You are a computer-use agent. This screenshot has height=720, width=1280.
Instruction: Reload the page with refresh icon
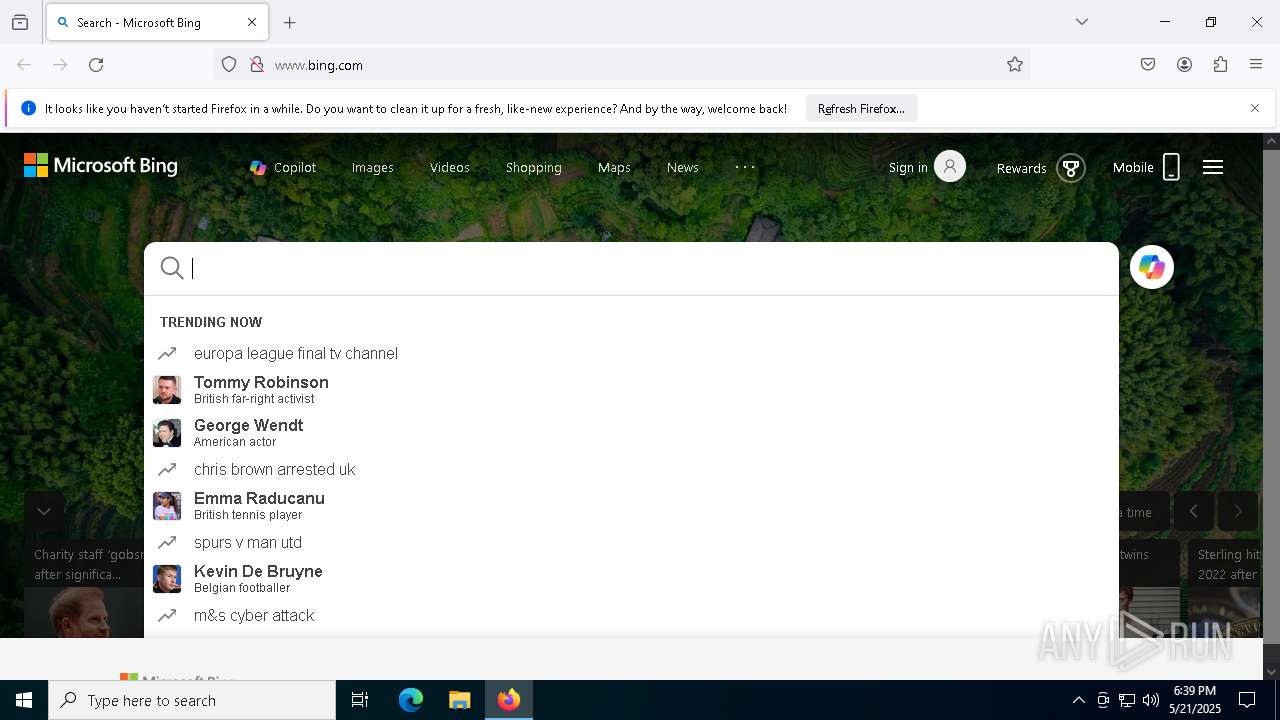[x=96, y=65]
